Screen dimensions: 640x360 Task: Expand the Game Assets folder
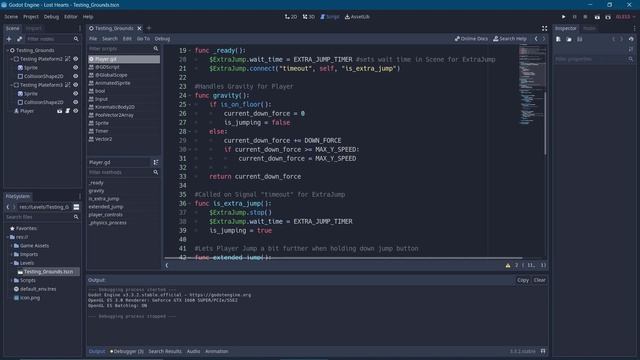(x=11, y=246)
